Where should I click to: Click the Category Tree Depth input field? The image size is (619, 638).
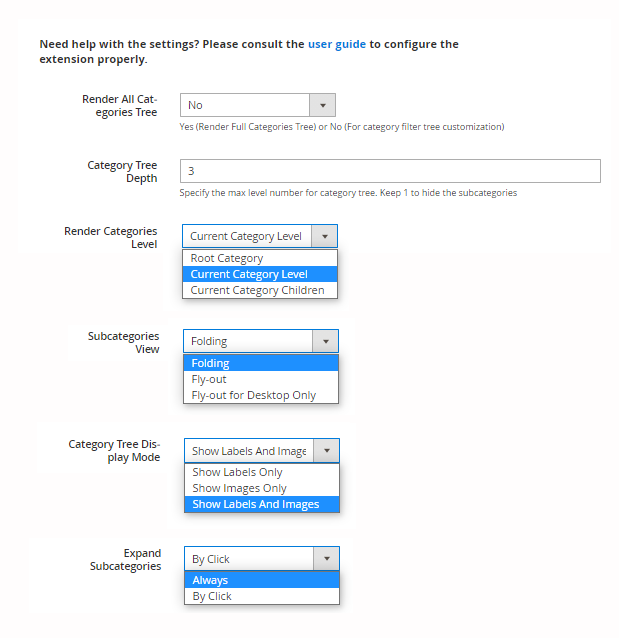(x=390, y=171)
